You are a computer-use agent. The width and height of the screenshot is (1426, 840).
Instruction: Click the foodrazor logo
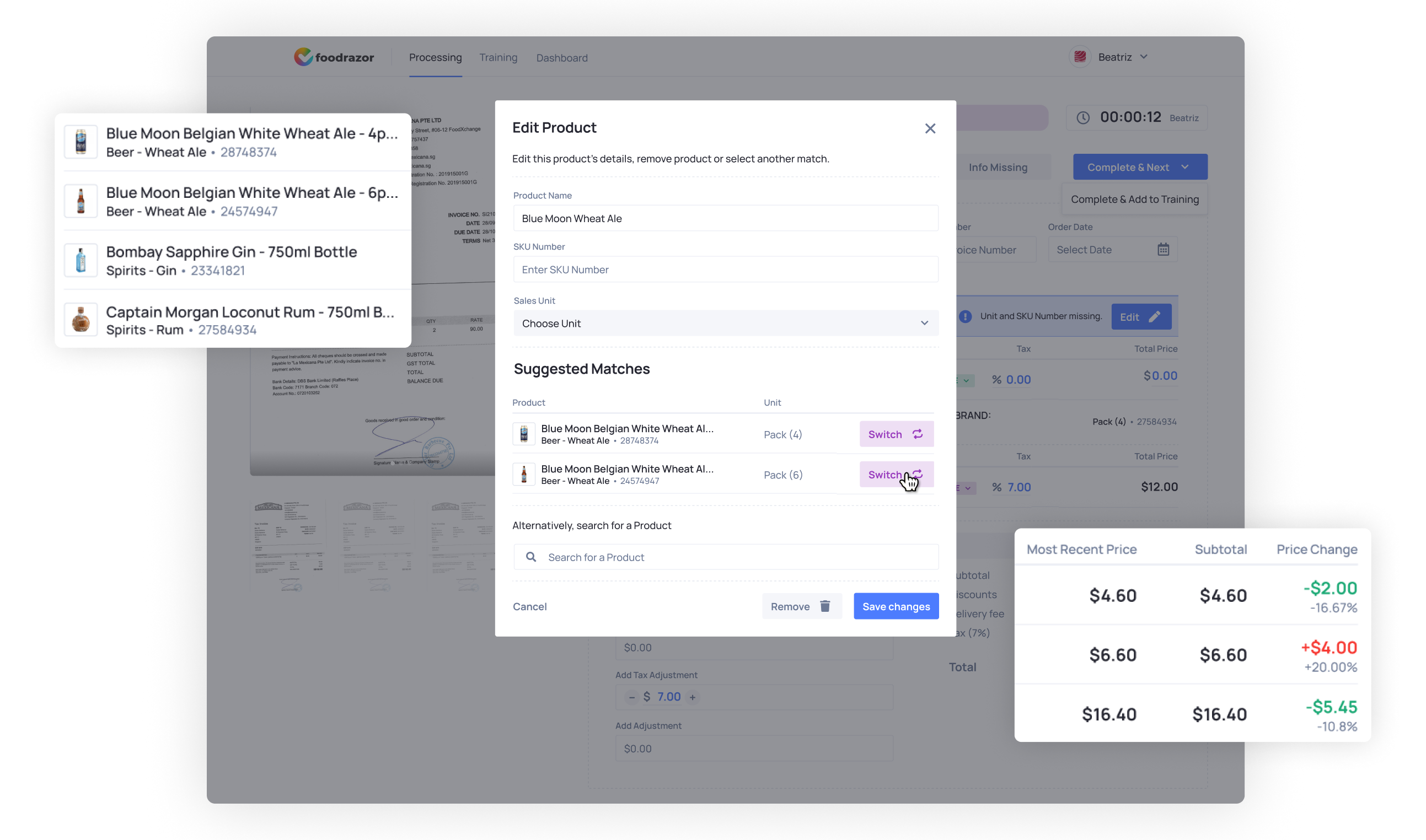pyautogui.click(x=334, y=57)
